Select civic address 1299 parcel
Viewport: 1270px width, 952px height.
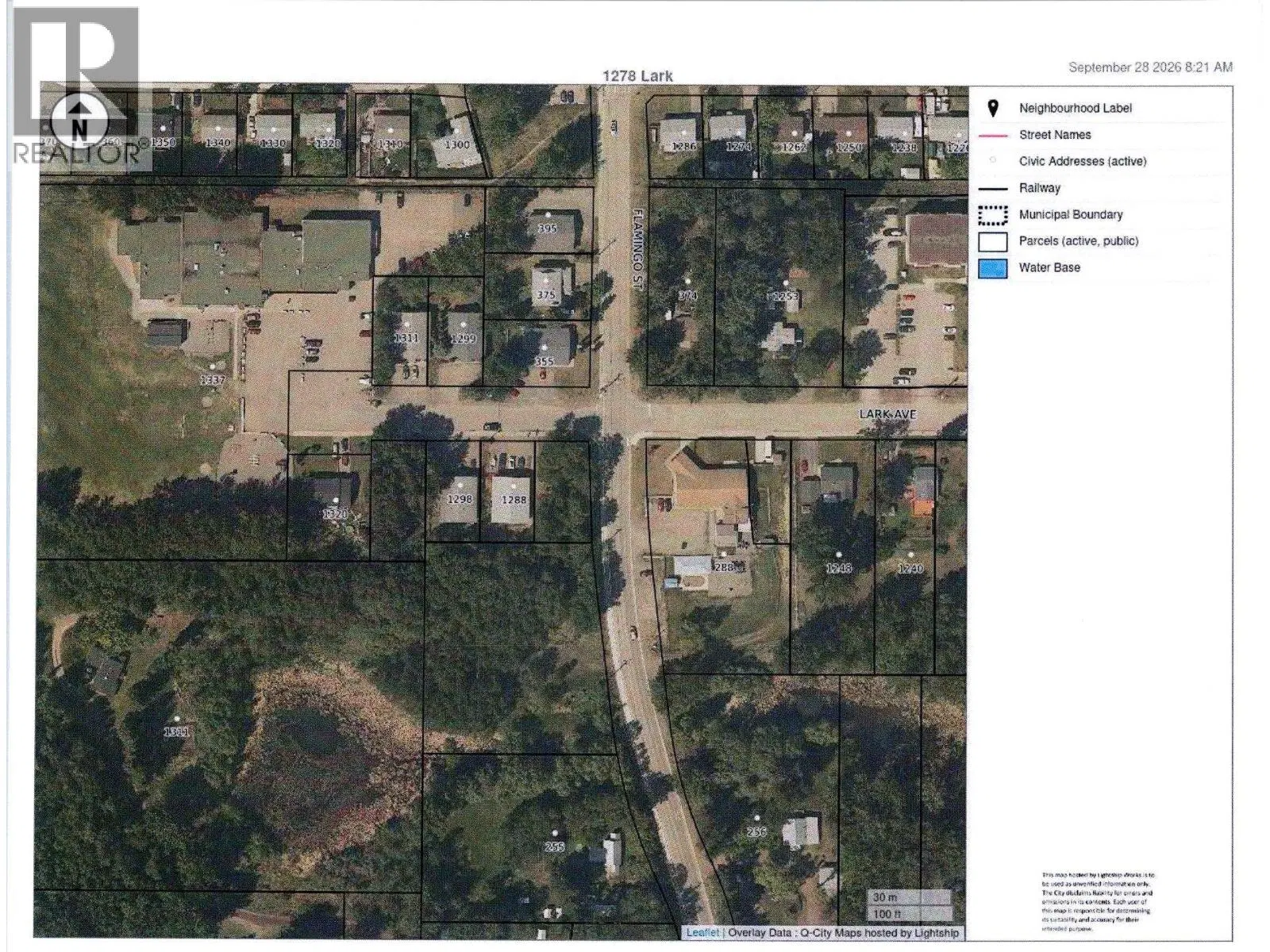coord(463,339)
